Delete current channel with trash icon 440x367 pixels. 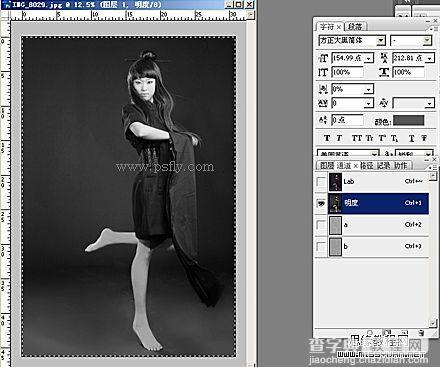tap(421, 333)
